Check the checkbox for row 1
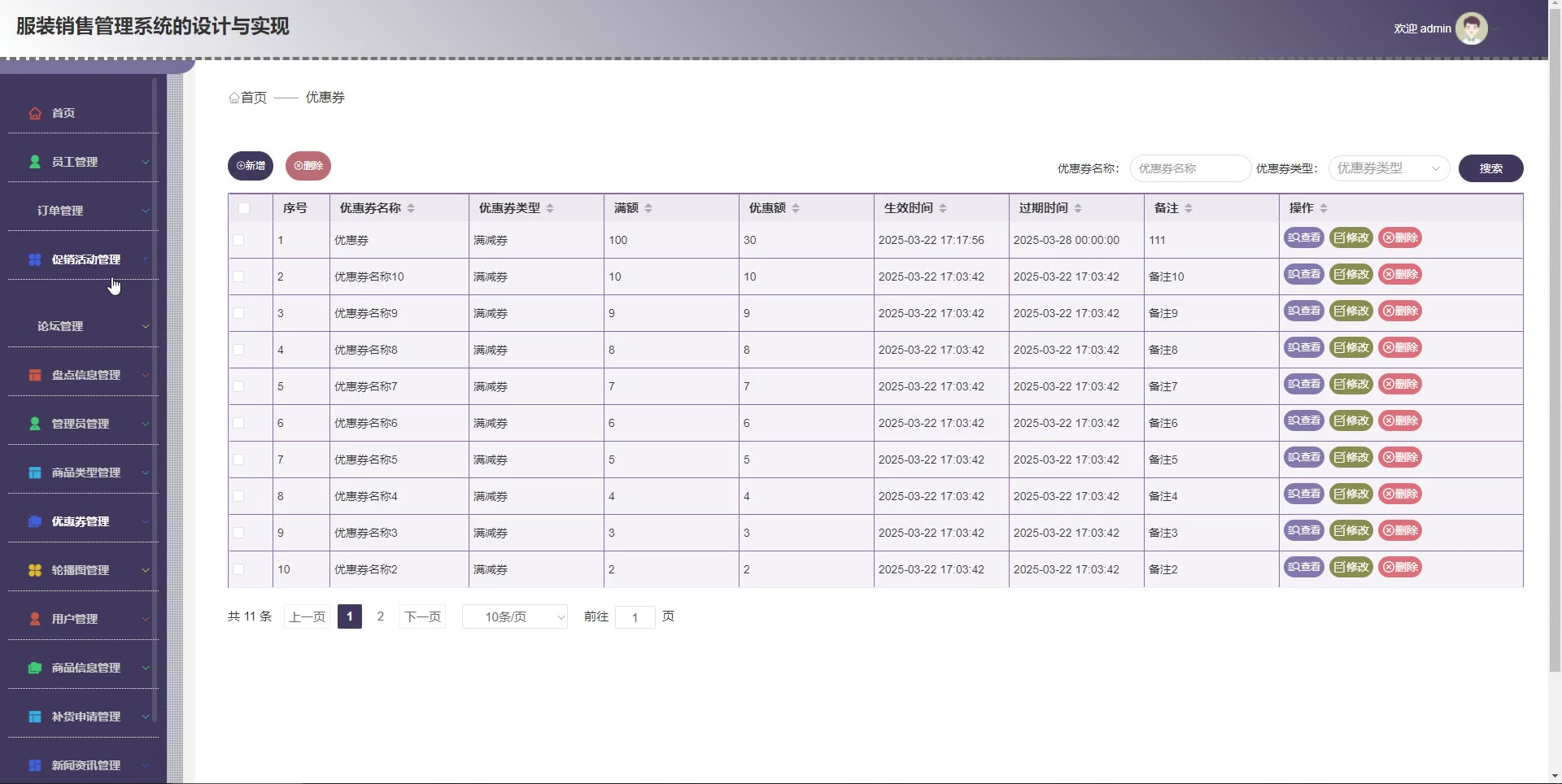This screenshot has height=784, width=1562. click(x=238, y=240)
